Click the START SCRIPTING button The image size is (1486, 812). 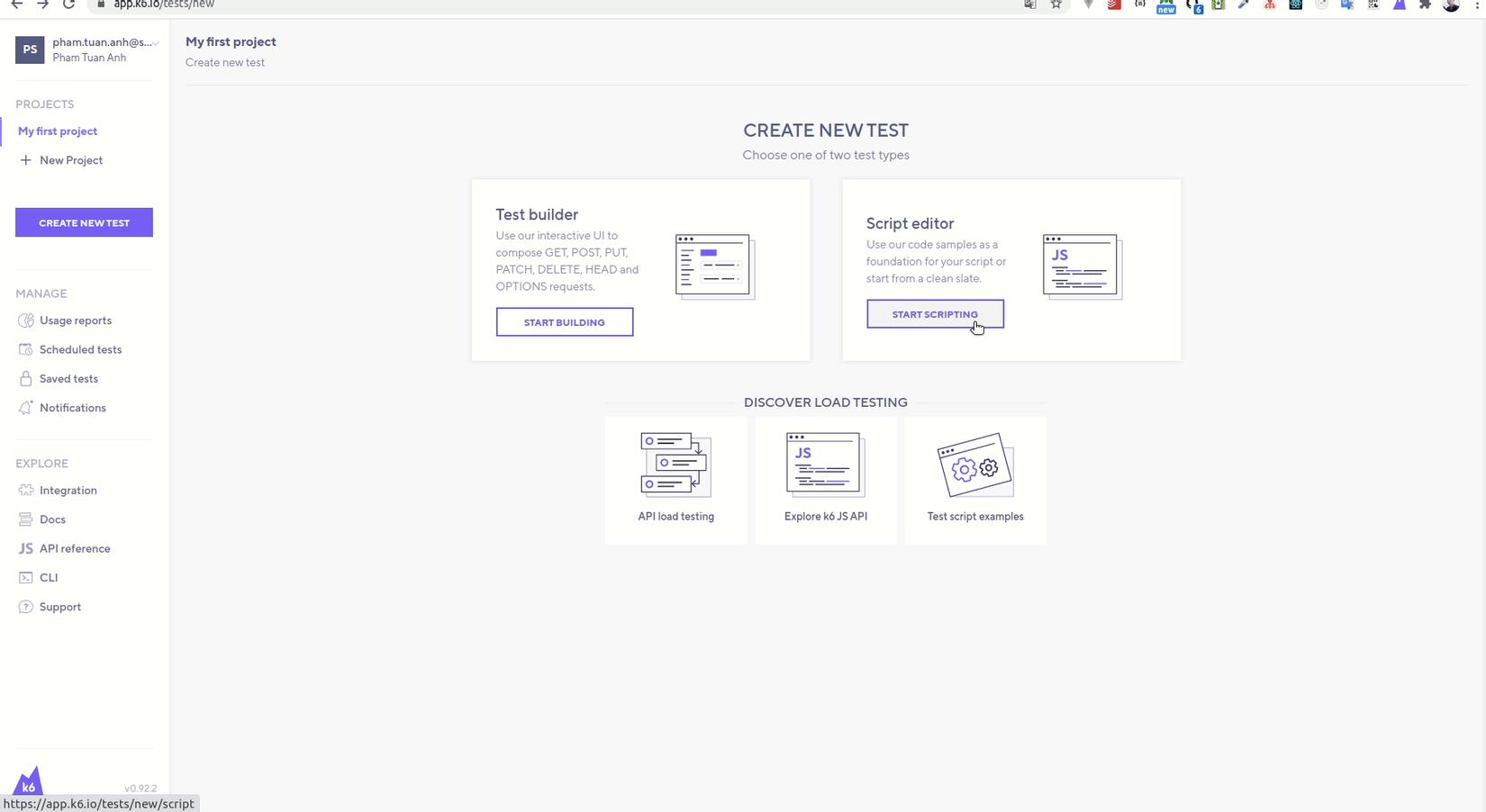pyautogui.click(x=935, y=314)
